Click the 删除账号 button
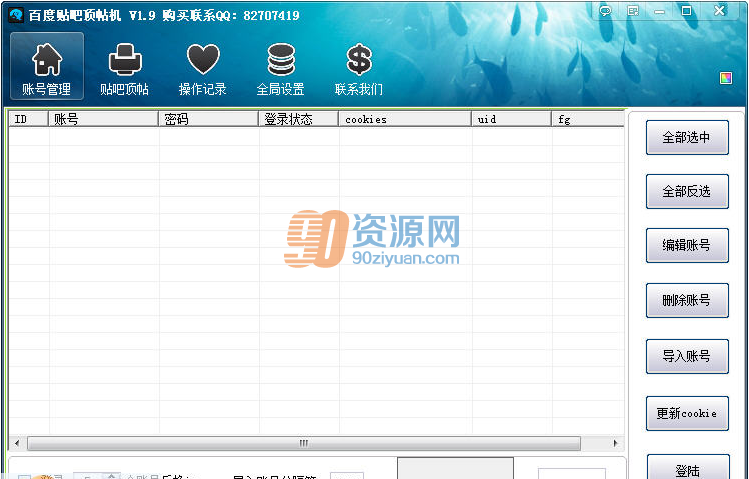749x479 pixels. coord(687,300)
